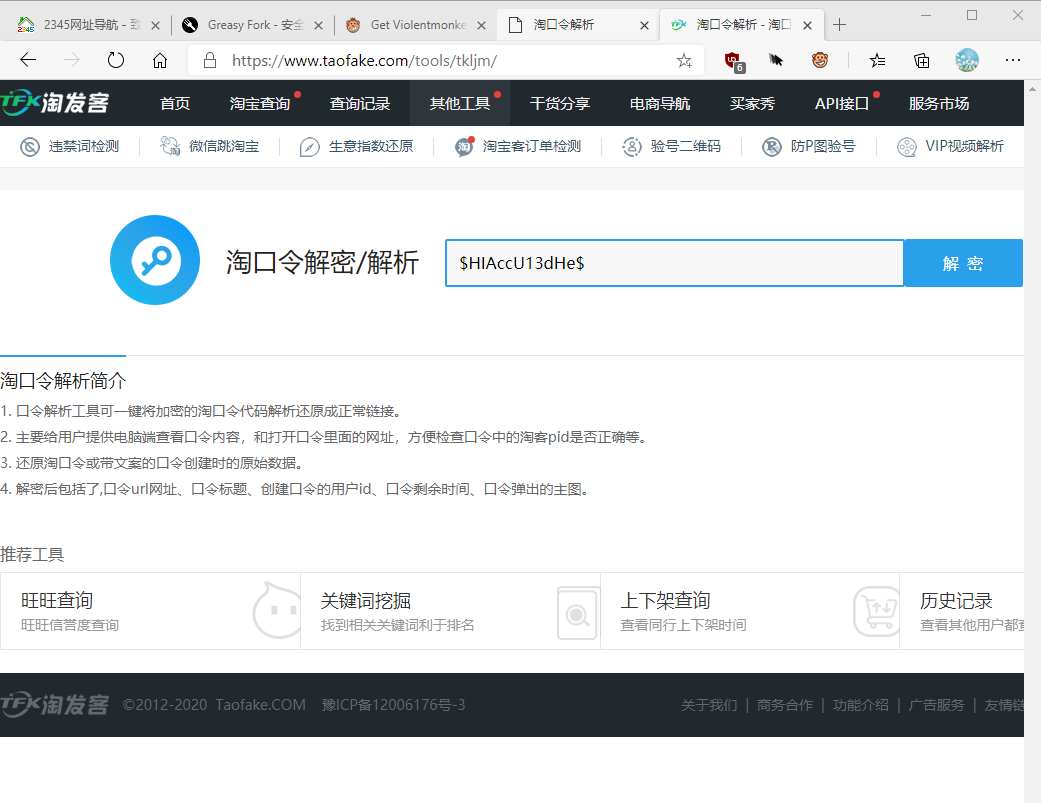Open the 生意指数还原 link
Image resolution: width=1041 pixels, height=803 pixels.
click(x=370, y=147)
